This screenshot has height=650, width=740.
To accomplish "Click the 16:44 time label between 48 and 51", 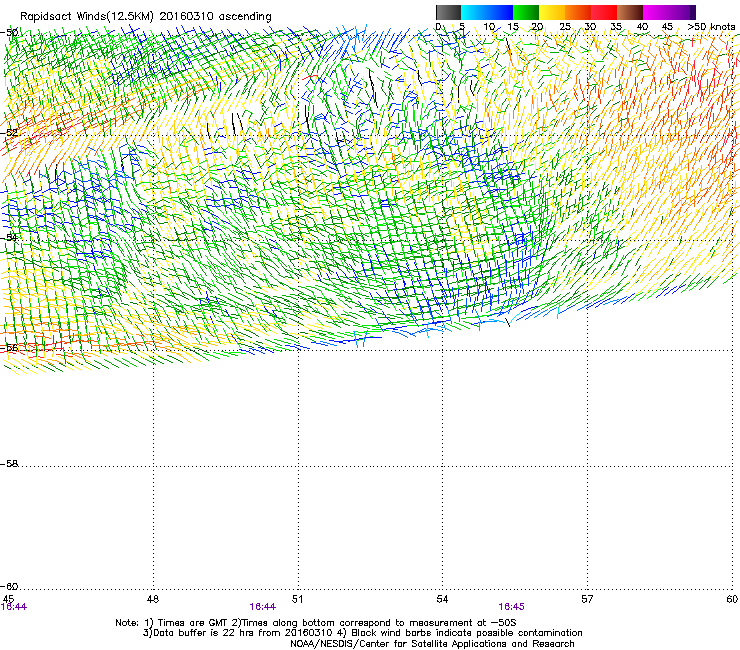I will 263,607.
